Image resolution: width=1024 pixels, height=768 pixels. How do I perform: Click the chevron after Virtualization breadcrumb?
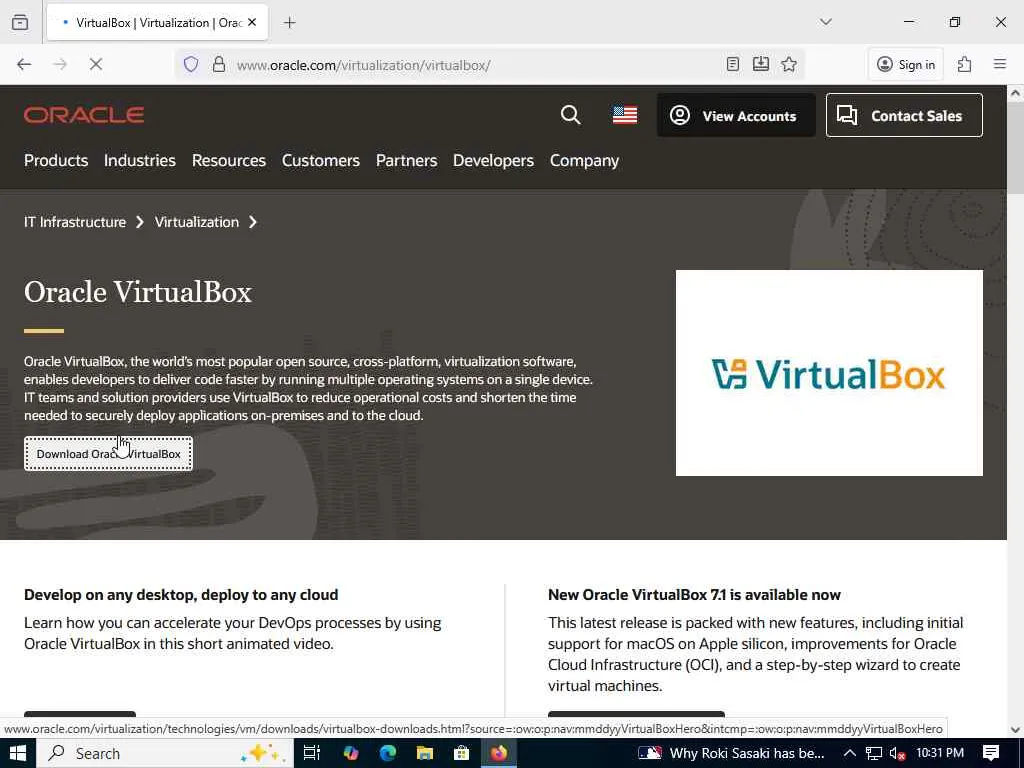253,222
